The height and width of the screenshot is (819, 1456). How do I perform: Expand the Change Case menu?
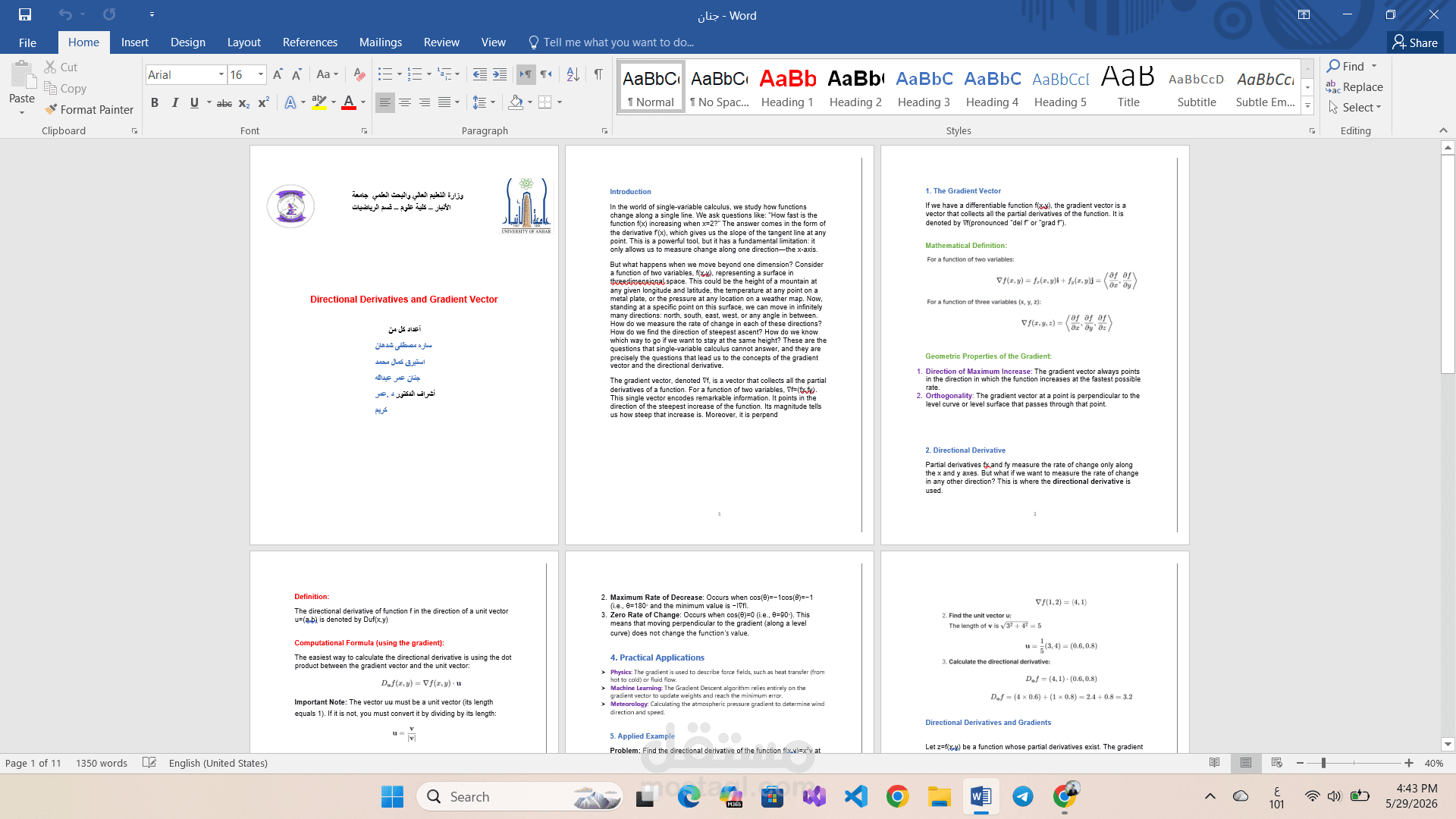pos(327,74)
